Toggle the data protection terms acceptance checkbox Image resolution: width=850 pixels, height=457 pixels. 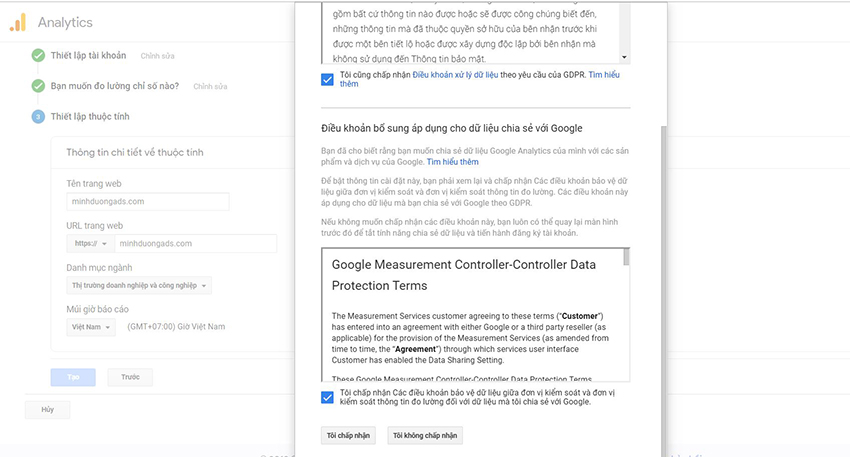coord(327,397)
